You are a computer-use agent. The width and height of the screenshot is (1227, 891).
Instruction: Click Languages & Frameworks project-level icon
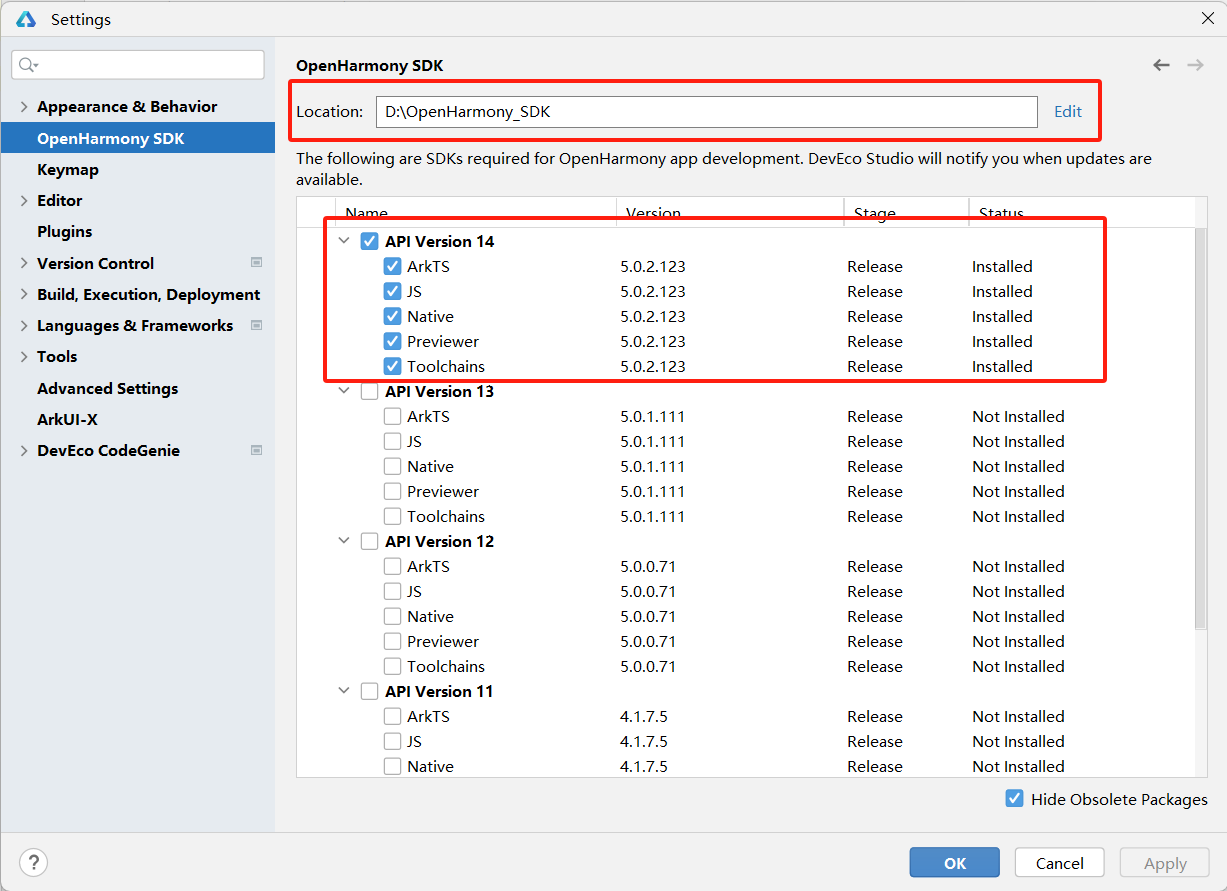(x=256, y=325)
